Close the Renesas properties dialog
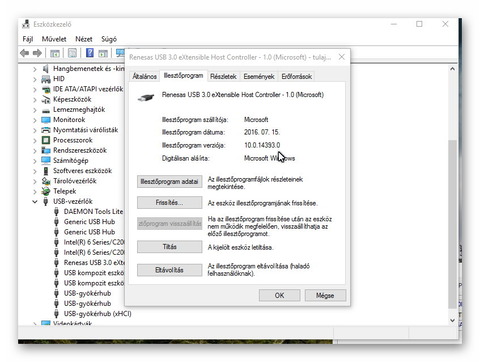480x362 pixels. [x=342, y=57]
